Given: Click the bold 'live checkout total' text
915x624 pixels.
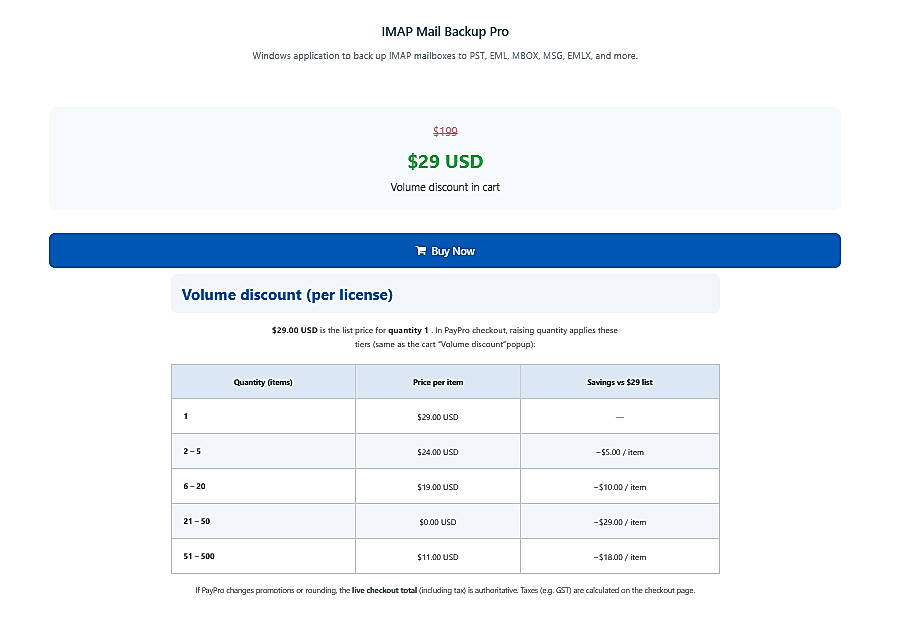Looking at the screenshot, I should pyautogui.click(x=385, y=590).
